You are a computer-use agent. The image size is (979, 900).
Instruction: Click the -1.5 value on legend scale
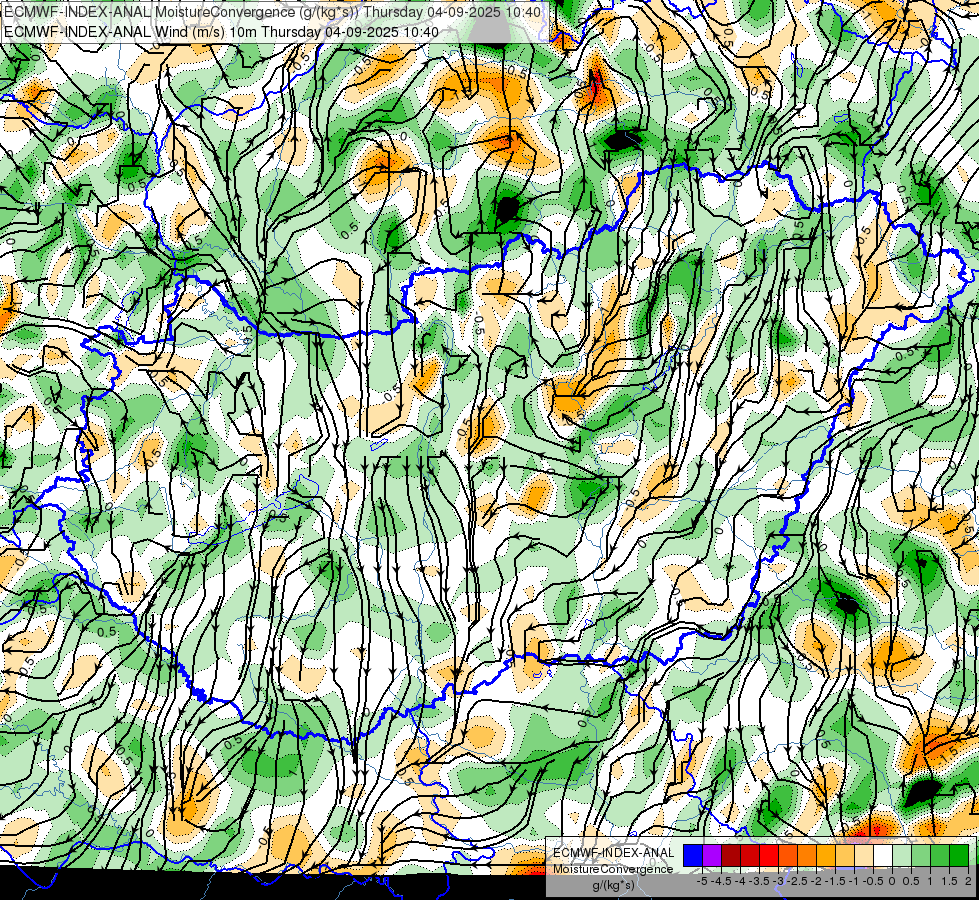[835, 881]
